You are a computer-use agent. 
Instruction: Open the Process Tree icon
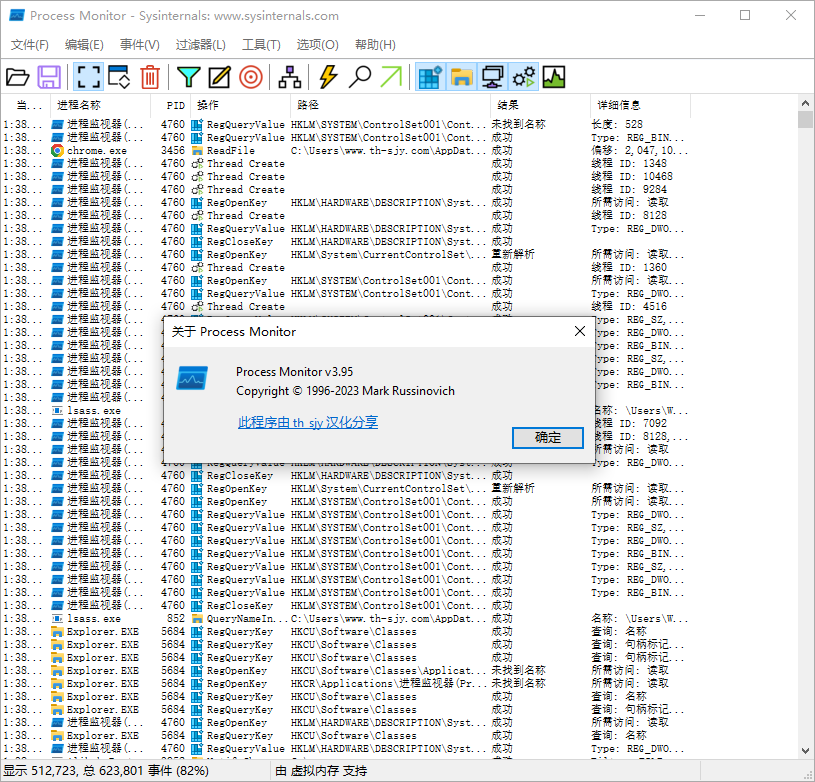pos(290,77)
